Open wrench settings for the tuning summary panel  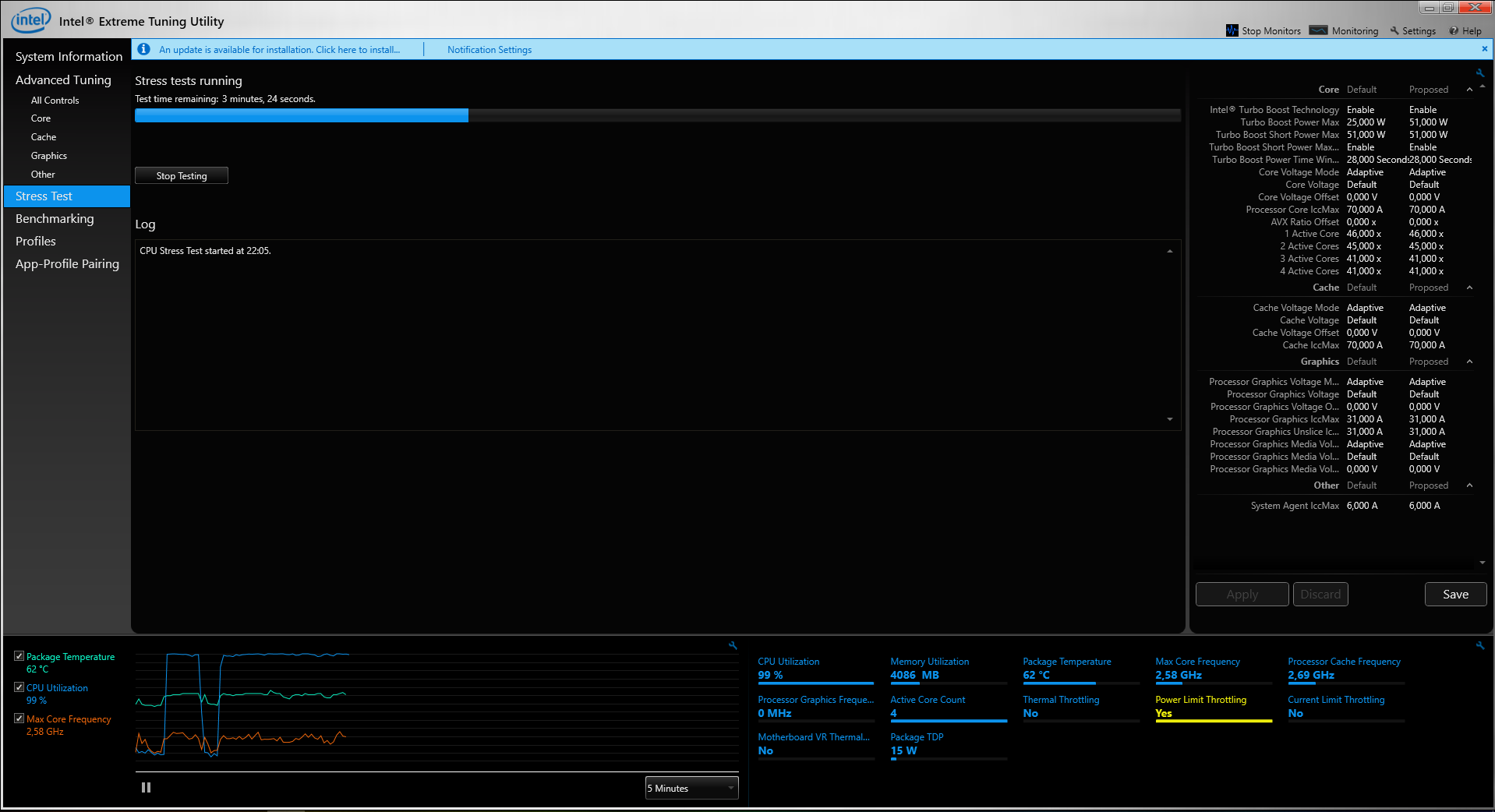coord(1479,72)
